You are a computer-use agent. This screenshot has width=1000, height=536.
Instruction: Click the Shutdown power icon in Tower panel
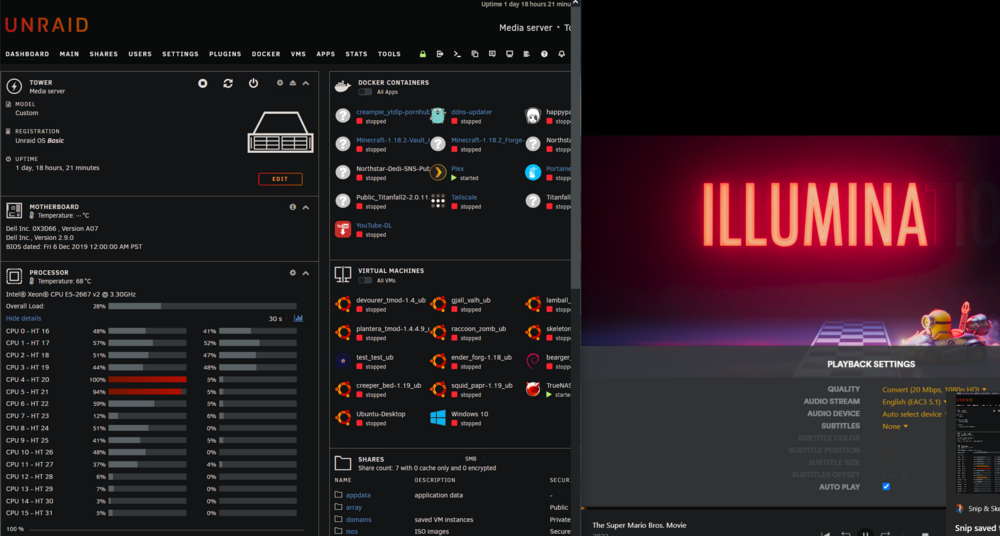[253, 84]
